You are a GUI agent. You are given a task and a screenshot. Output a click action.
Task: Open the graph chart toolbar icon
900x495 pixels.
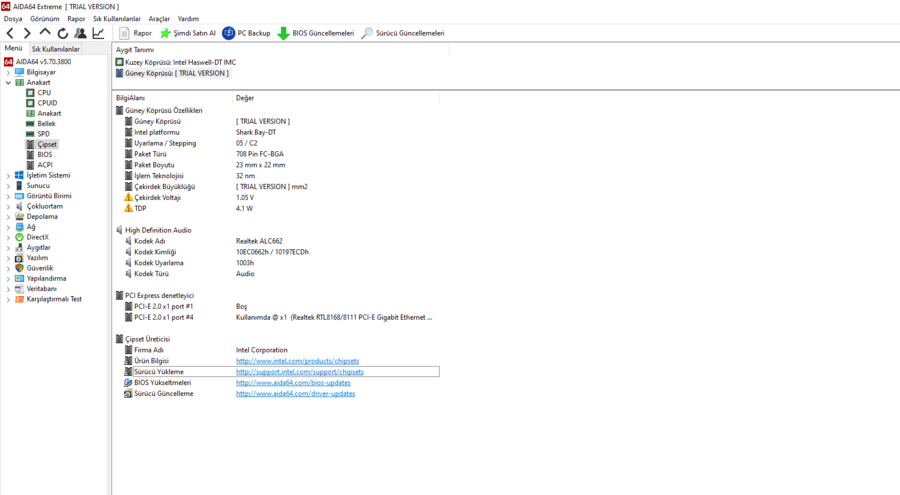tap(98, 33)
